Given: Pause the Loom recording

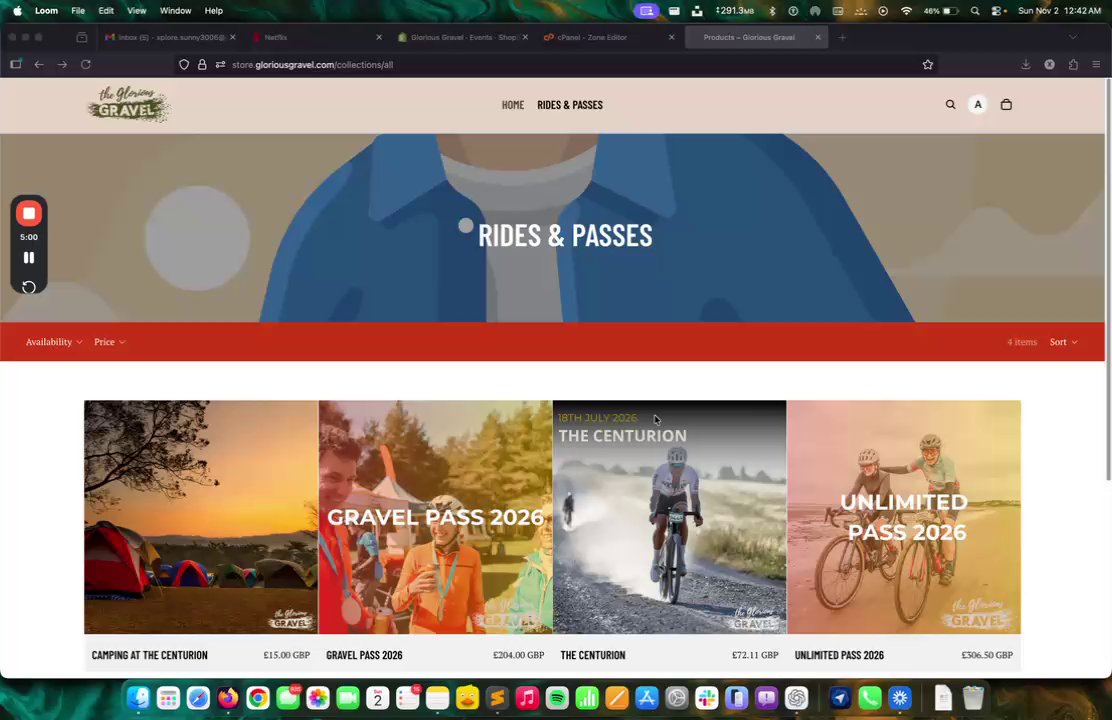Looking at the screenshot, I should click(28, 257).
